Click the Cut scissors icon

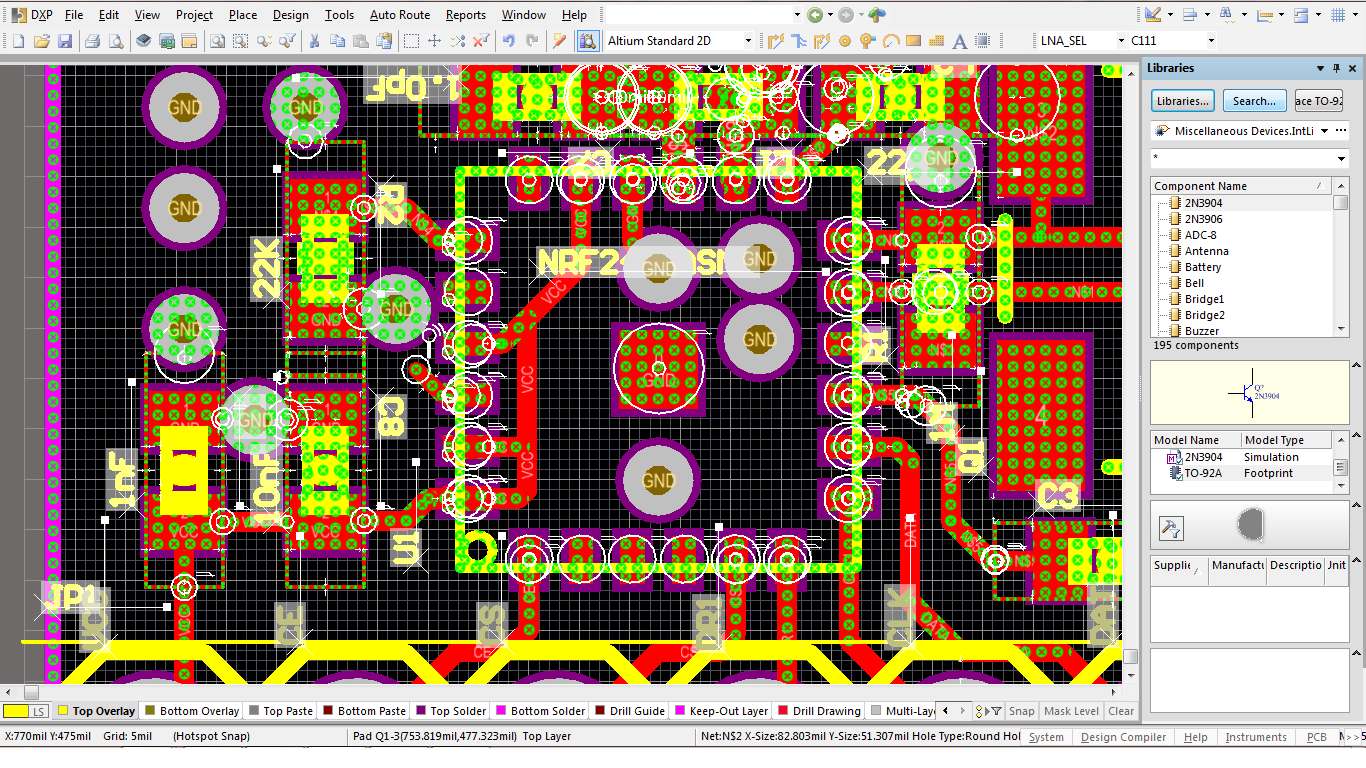pos(314,41)
